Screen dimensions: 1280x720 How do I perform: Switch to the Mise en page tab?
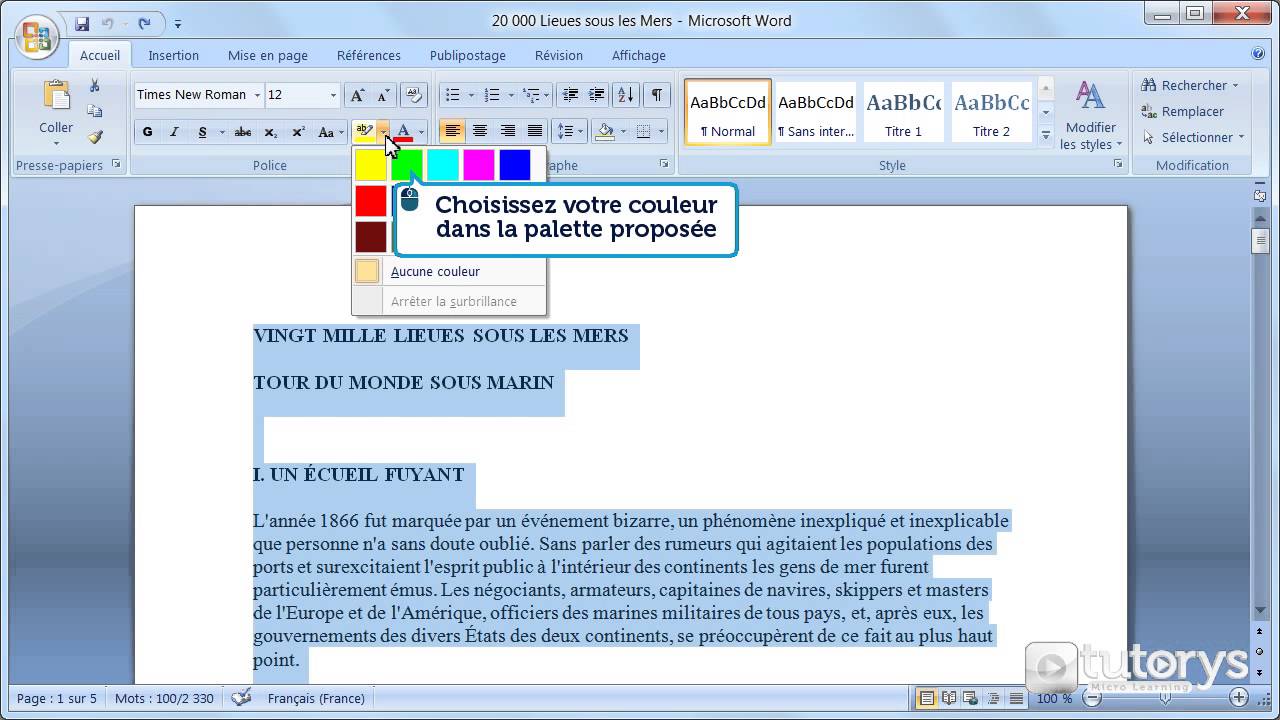pos(268,55)
